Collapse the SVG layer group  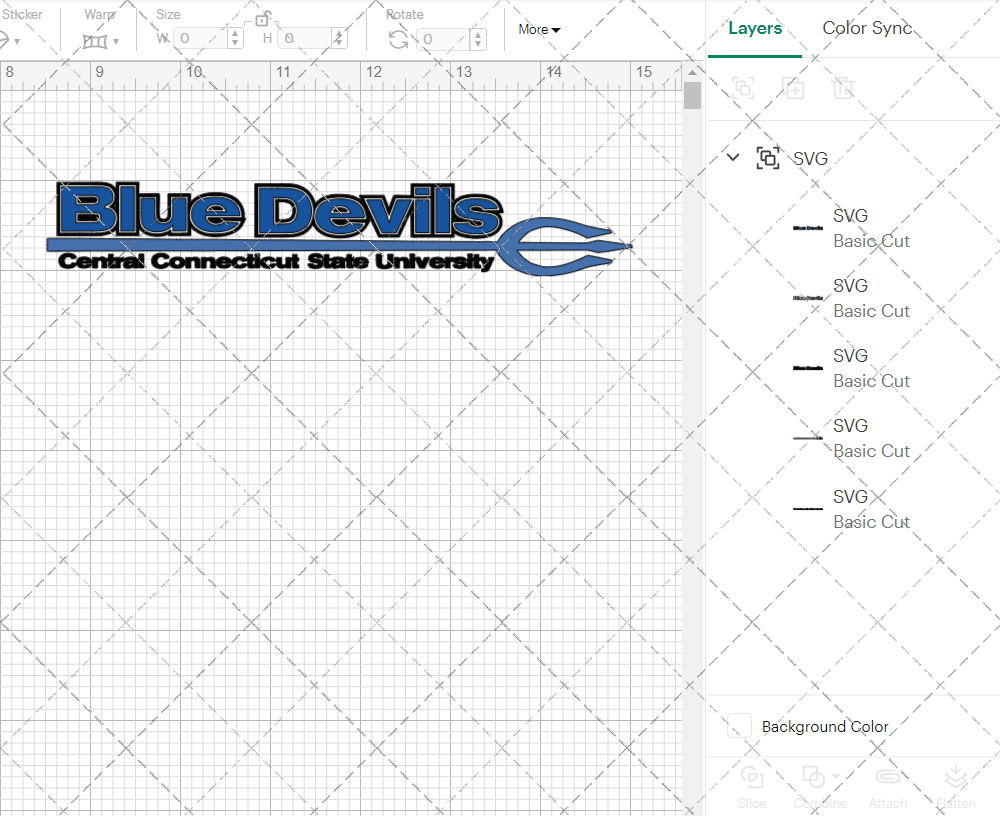[733, 157]
